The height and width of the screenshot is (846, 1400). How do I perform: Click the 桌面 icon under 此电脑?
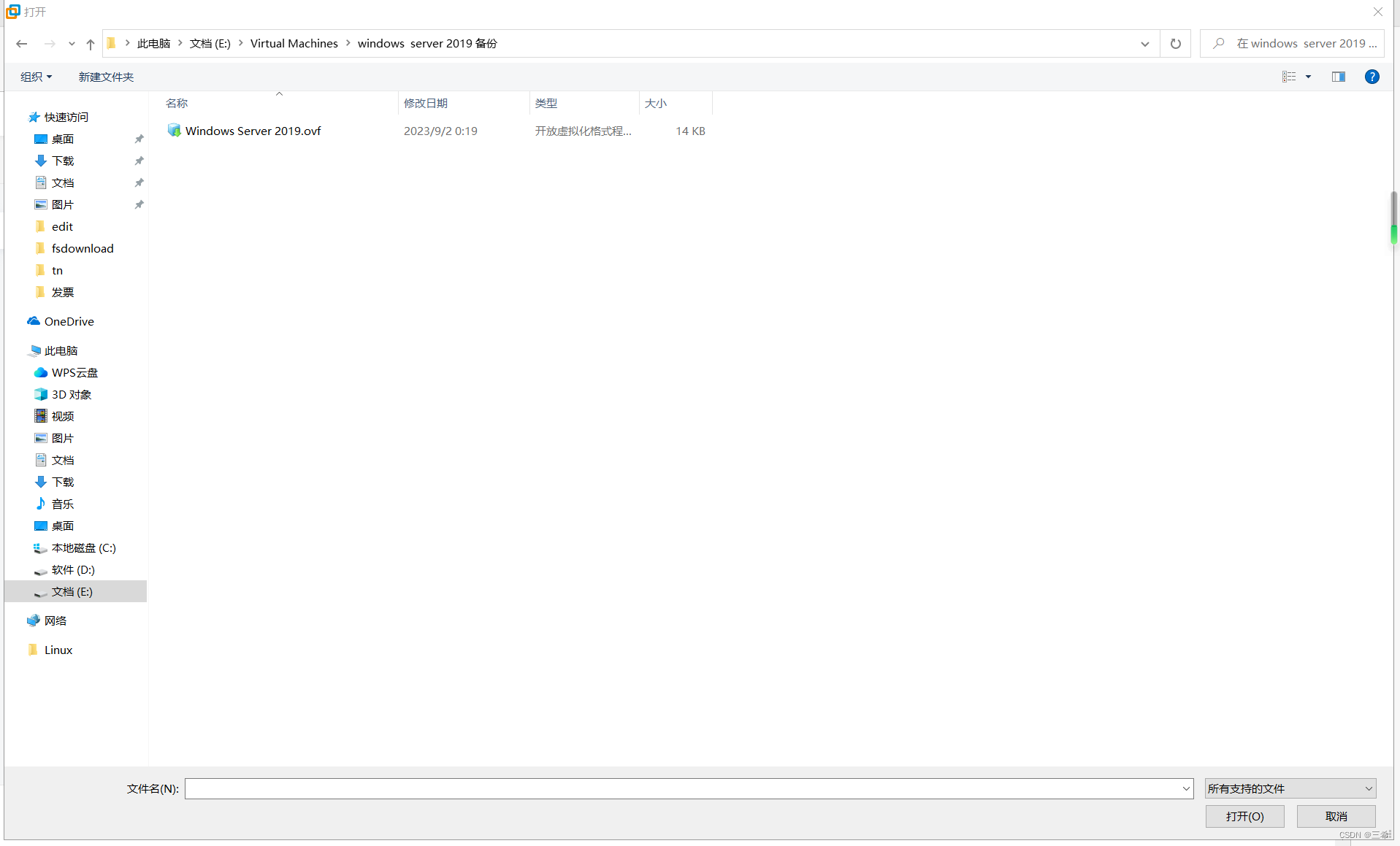41,526
